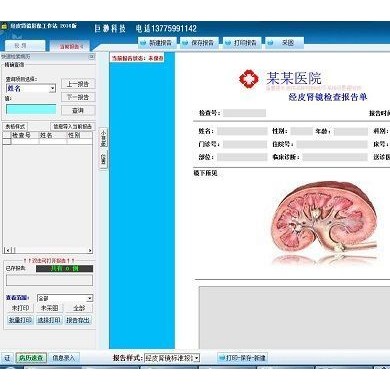Click the 性别 column header in table
Screen dimensions: 390x390
coord(79,135)
